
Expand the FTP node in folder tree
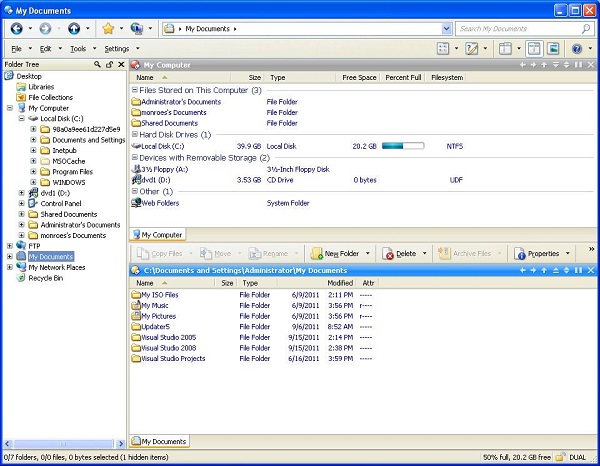point(10,245)
